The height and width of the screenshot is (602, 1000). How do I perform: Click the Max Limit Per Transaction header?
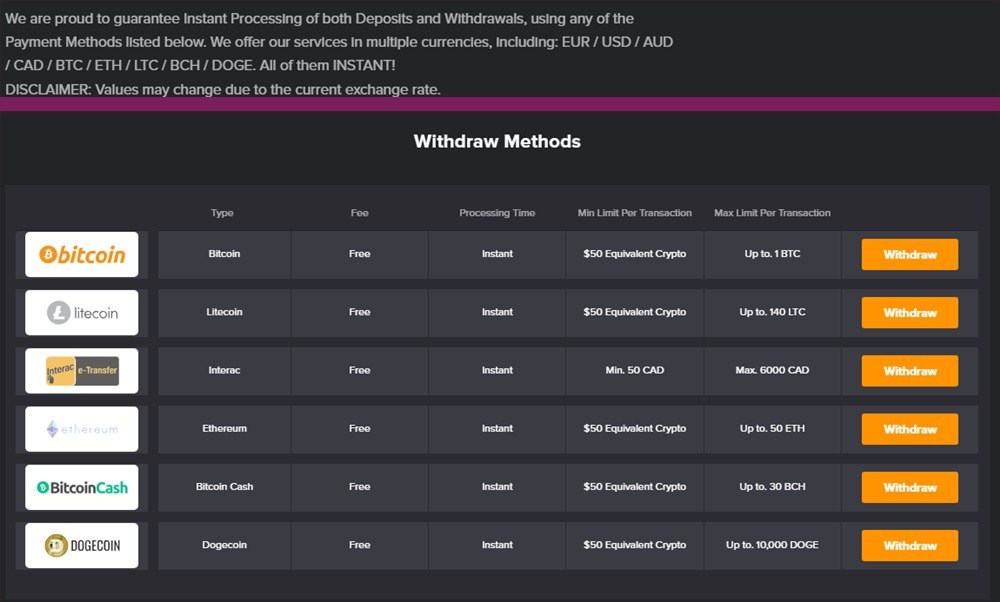pos(772,213)
